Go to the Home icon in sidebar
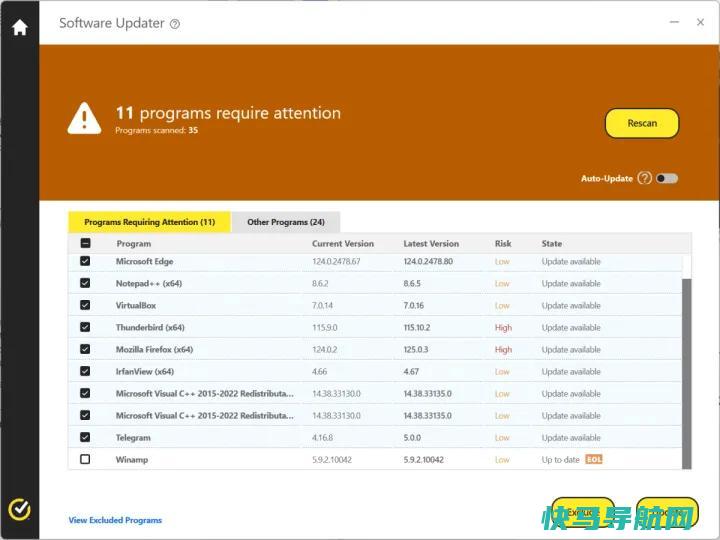The height and width of the screenshot is (540, 720). (x=20, y=27)
